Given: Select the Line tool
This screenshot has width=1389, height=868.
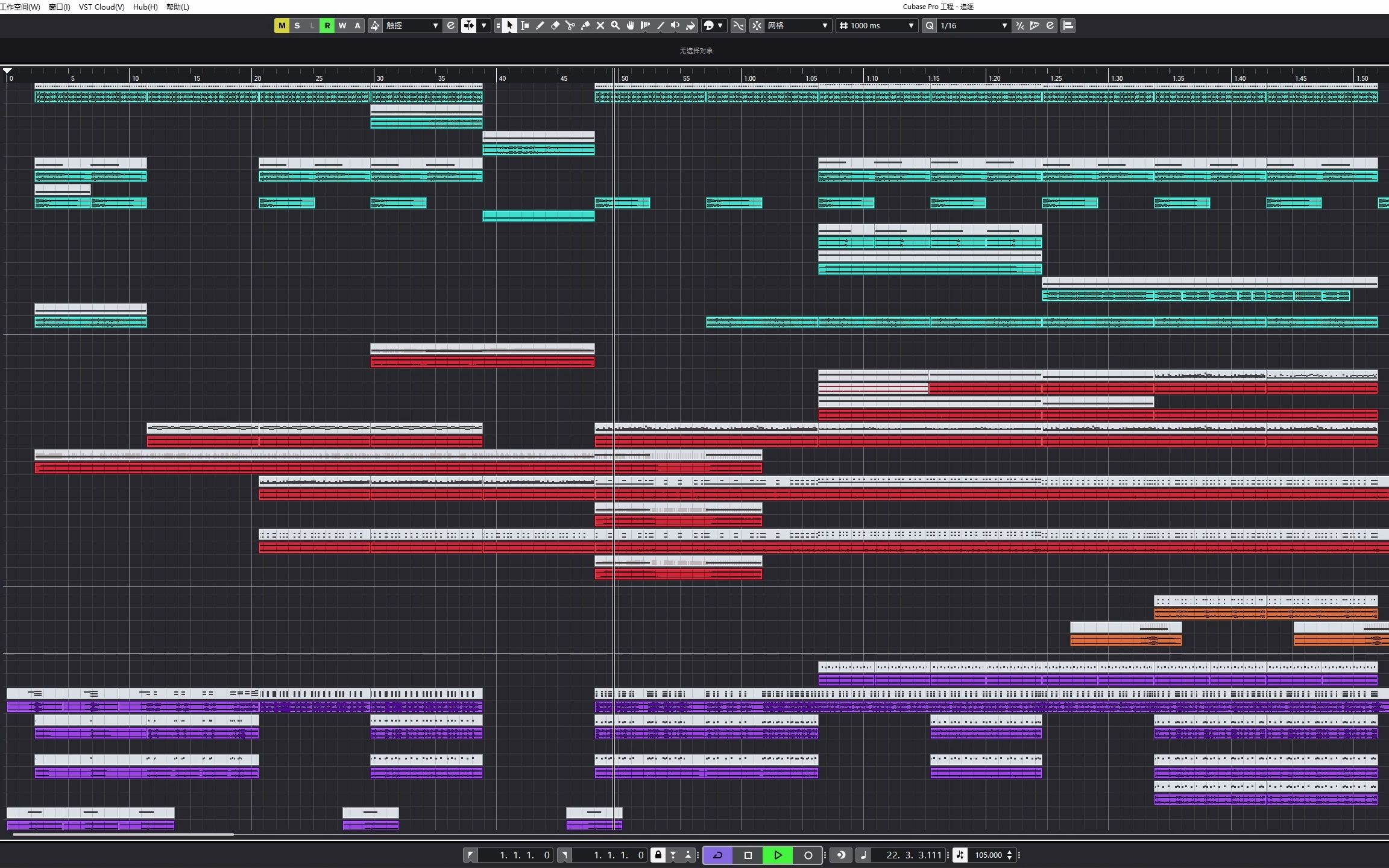Looking at the screenshot, I should point(660,25).
